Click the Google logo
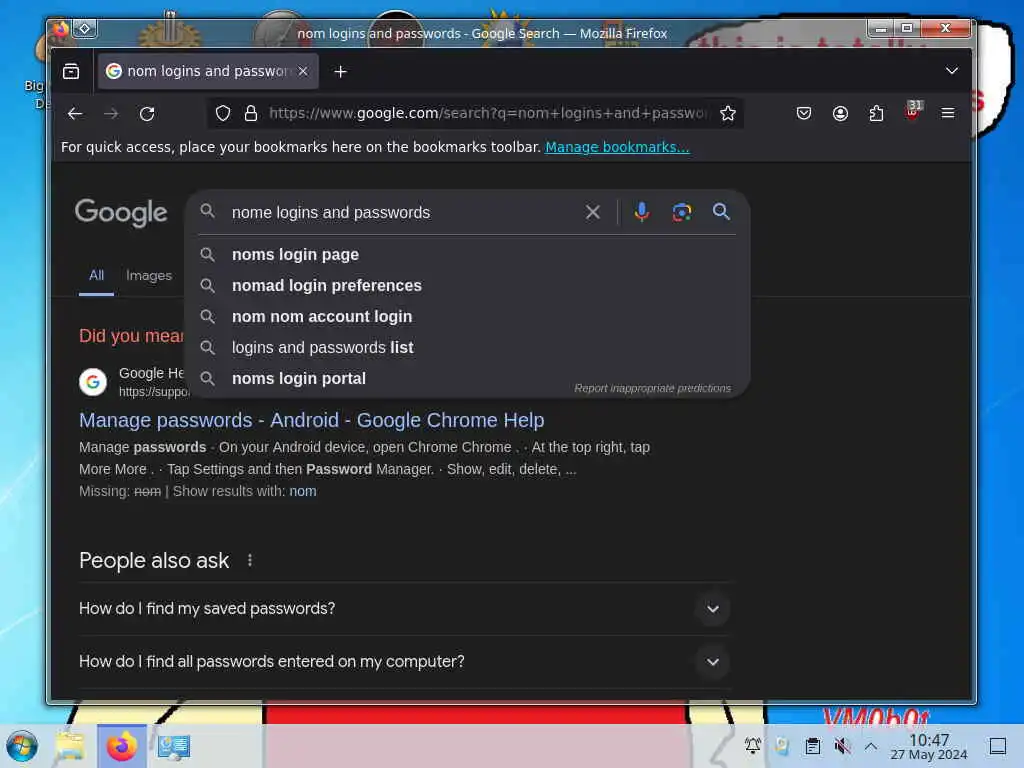The height and width of the screenshot is (768, 1024). pos(121,213)
